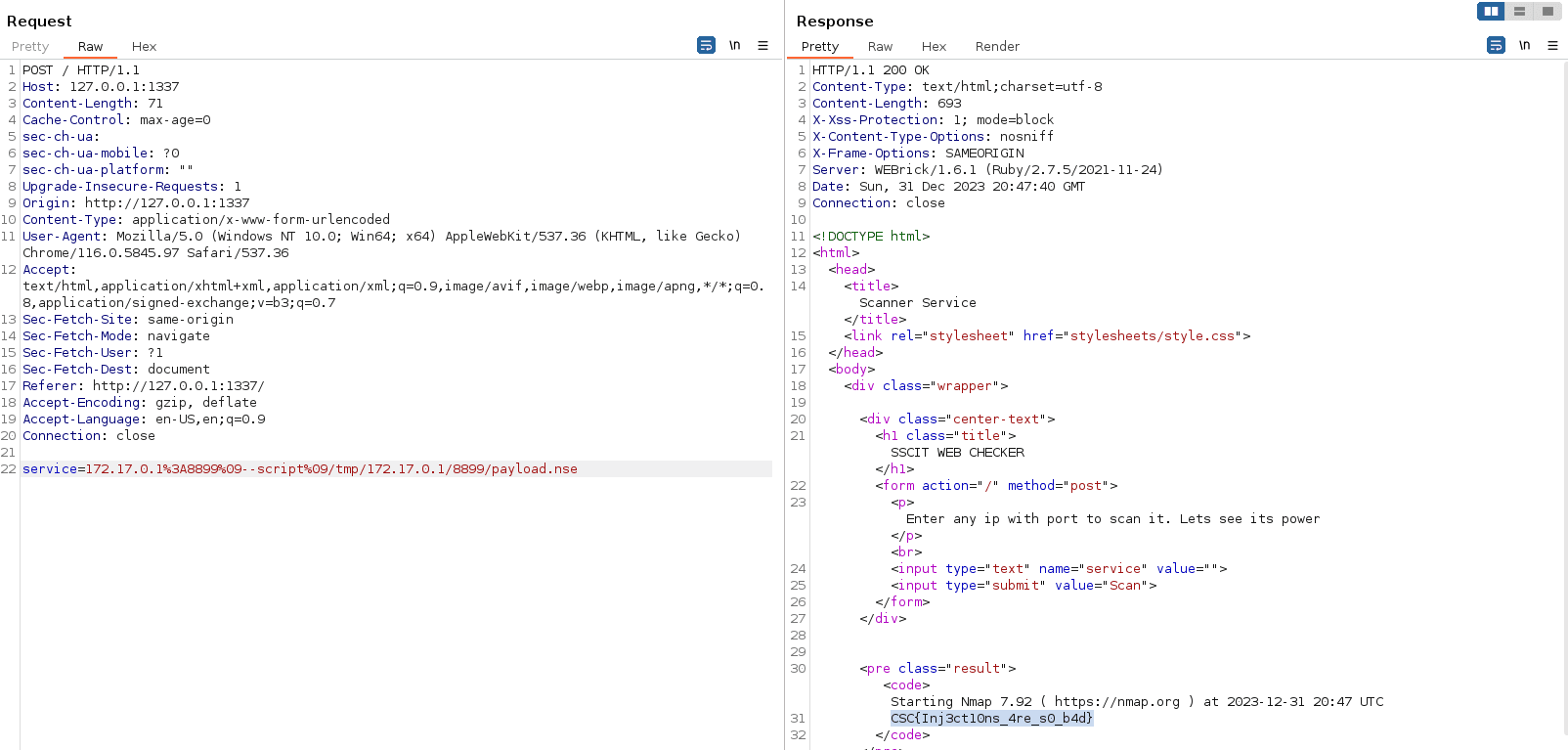
Task: Click the submit input 'Scan' line
Action: coord(1024,586)
